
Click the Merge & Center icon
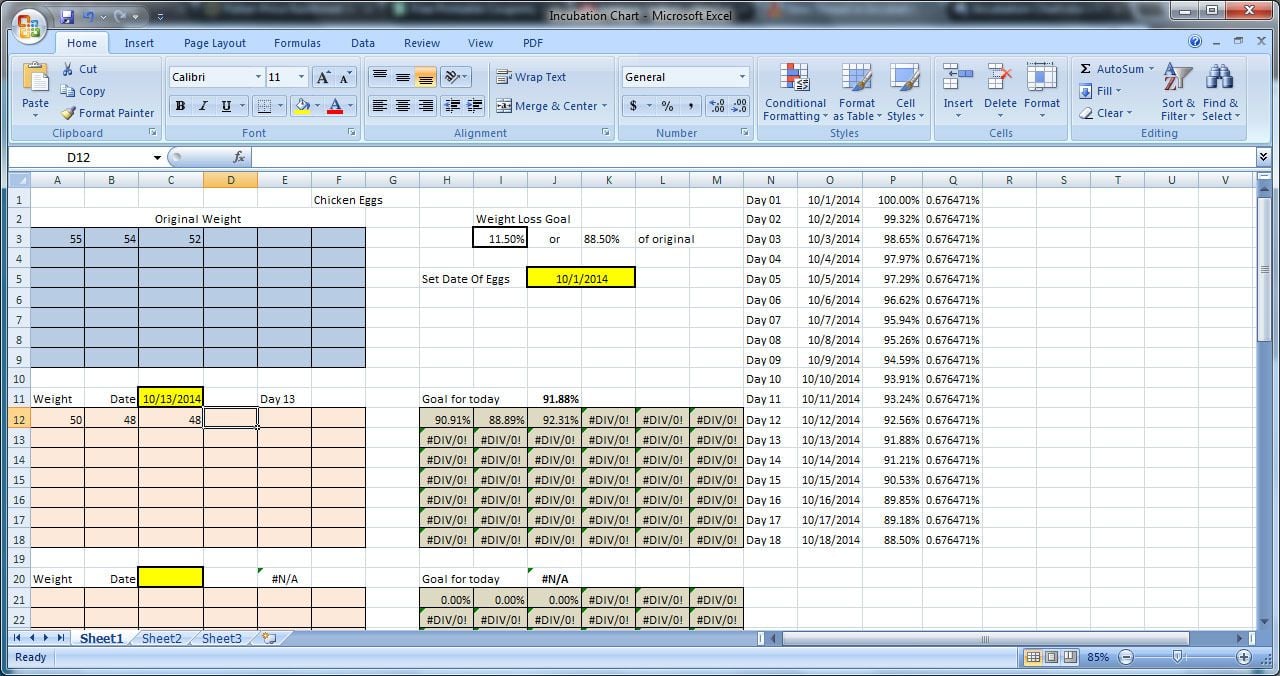click(504, 106)
